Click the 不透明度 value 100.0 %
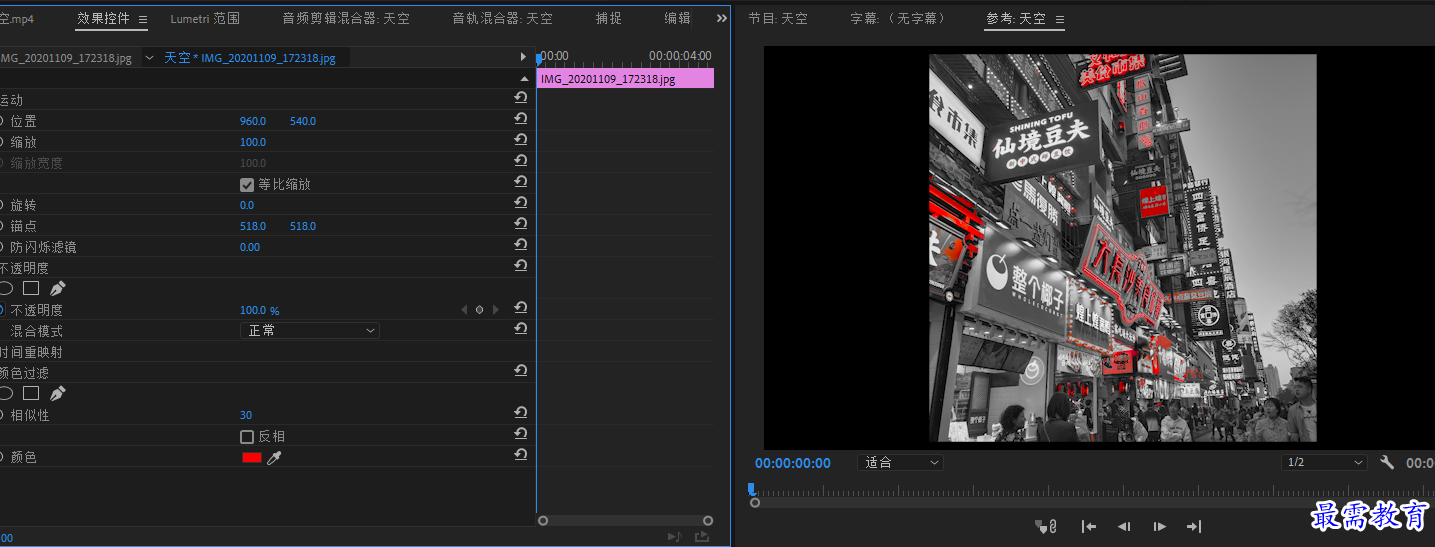 tap(260, 311)
